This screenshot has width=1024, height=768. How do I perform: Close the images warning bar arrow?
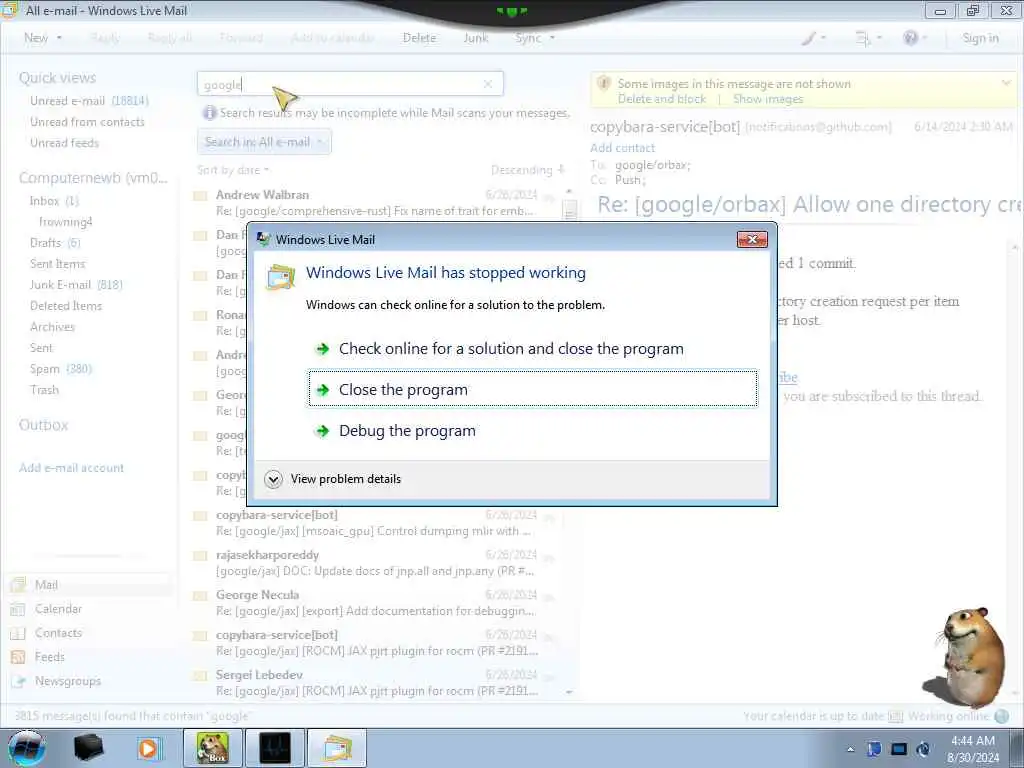pos(1006,83)
